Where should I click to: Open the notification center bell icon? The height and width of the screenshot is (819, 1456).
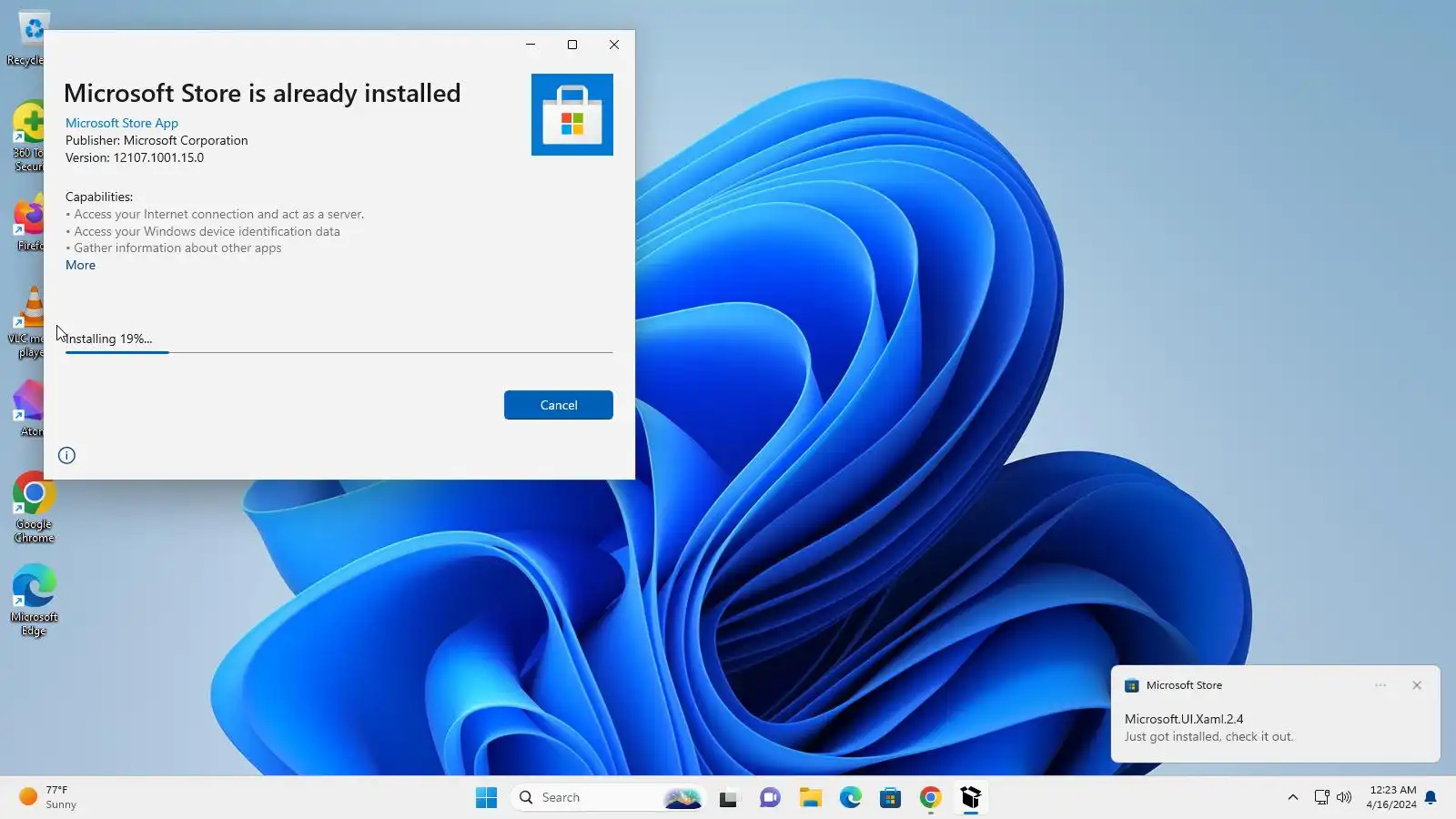point(1431,798)
